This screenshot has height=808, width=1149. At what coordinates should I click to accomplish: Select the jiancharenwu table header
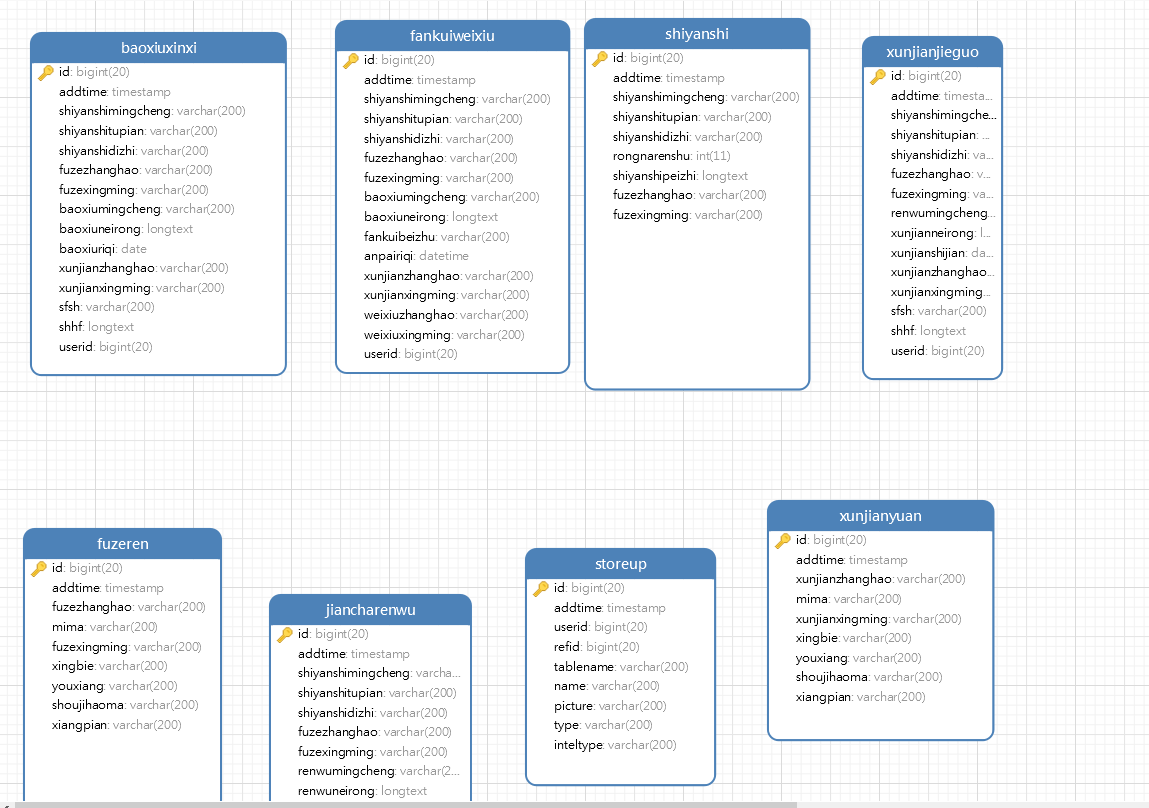[370, 609]
